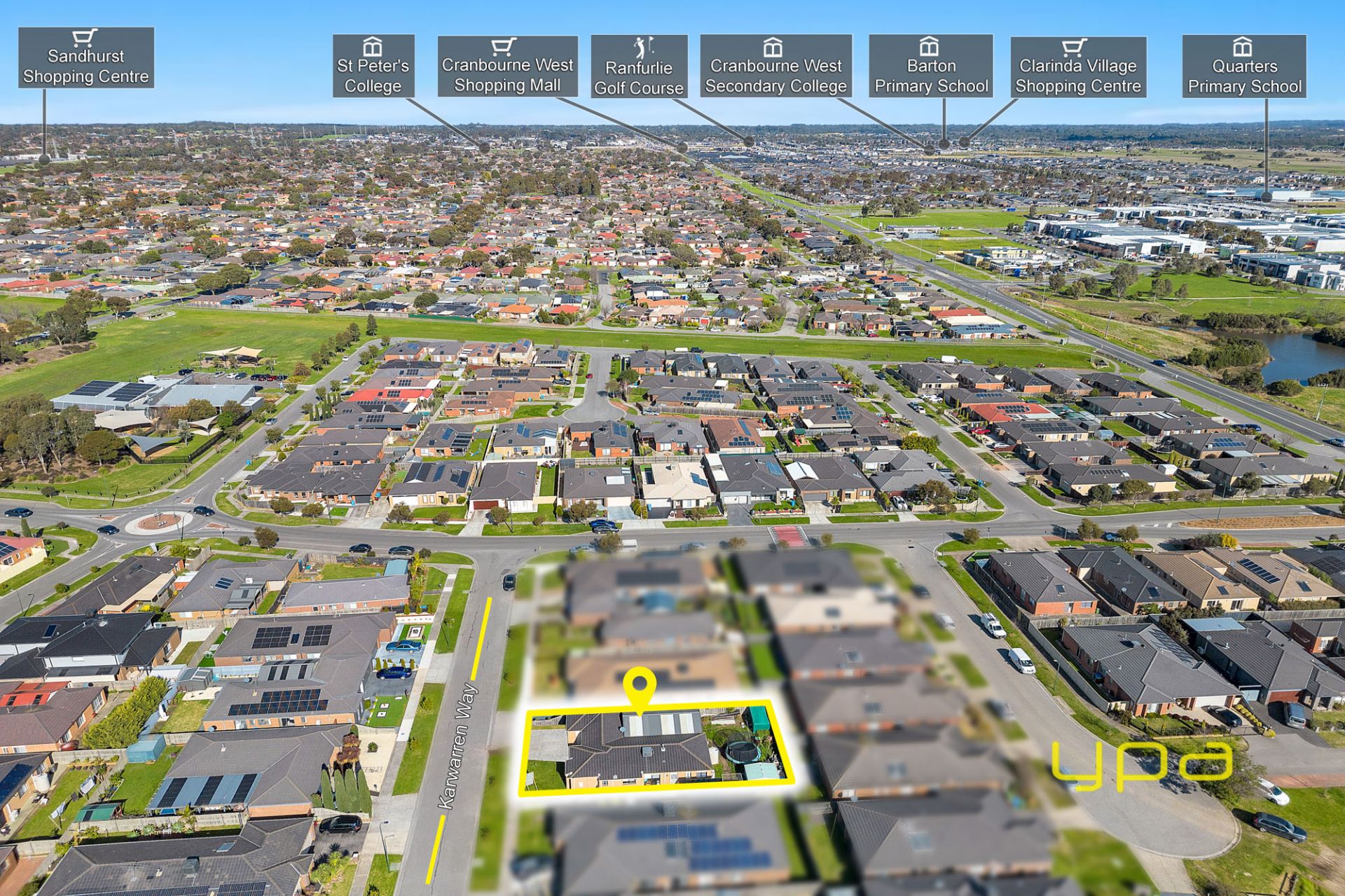Click the marker dot below Sandhurst Shopping Centre line

coord(44,159)
